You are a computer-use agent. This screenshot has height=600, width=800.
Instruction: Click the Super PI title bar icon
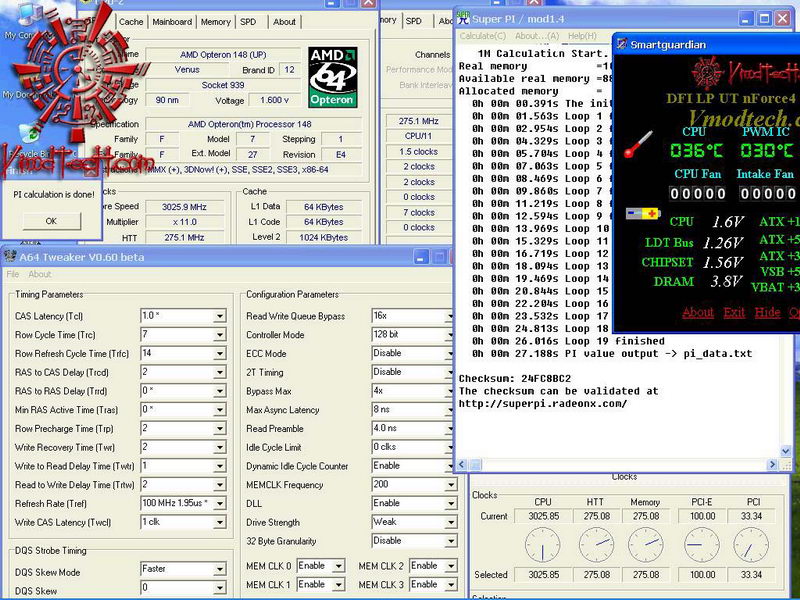[463, 18]
